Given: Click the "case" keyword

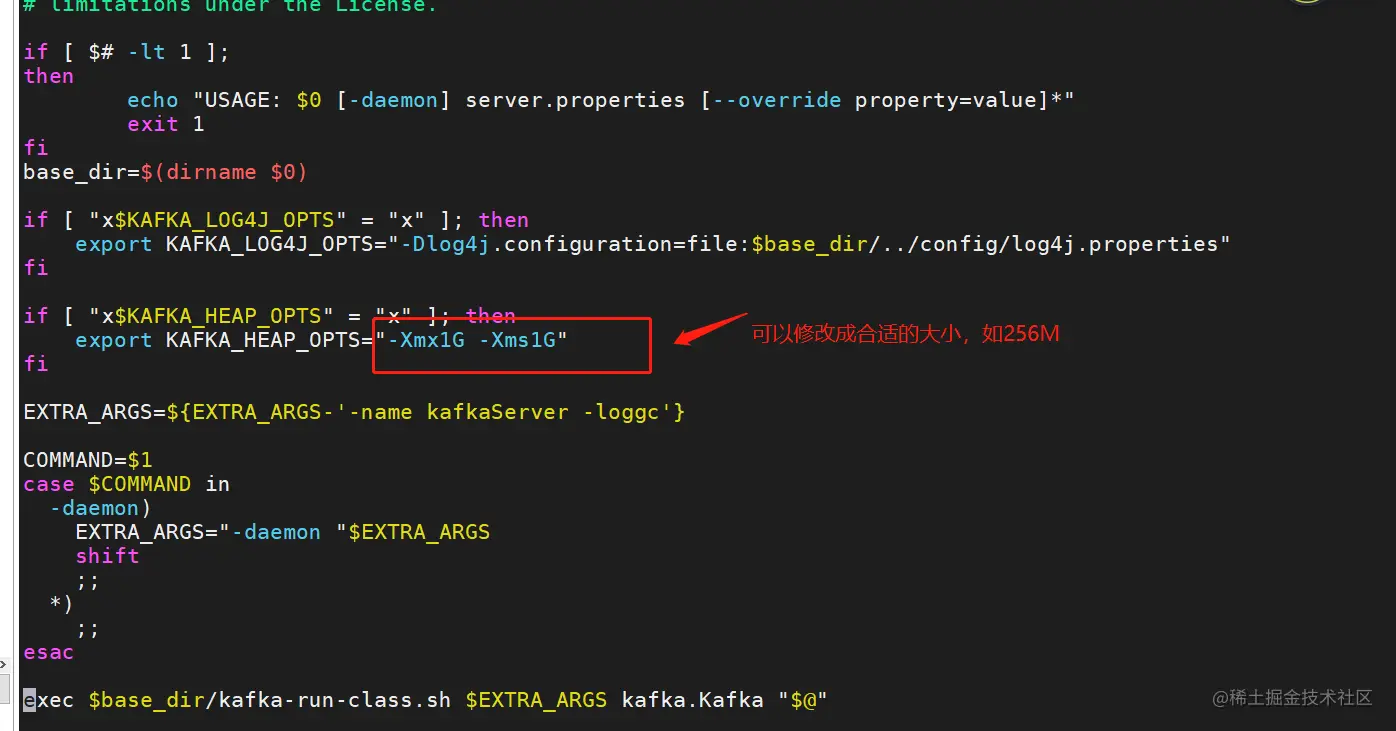Looking at the screenshot, I should 49,484.
